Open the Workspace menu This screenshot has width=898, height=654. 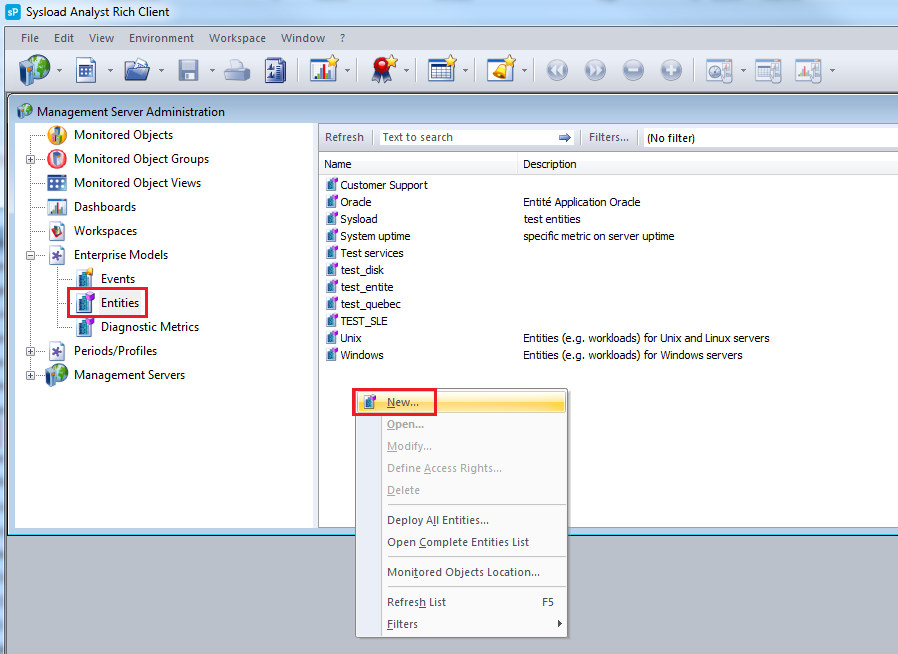(x=237, y=38)
